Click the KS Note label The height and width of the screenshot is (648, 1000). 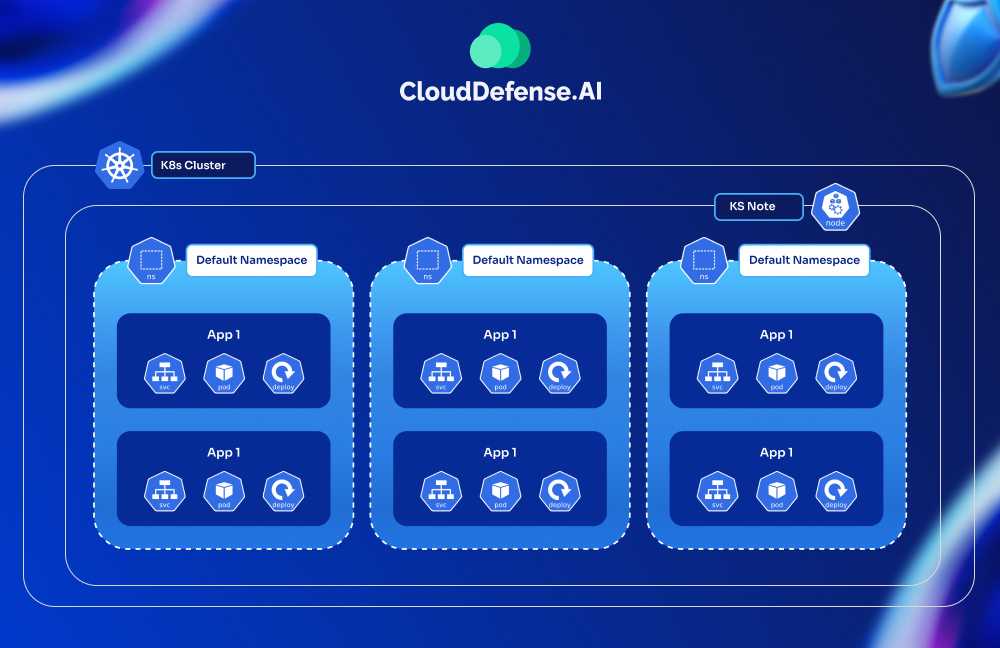pos(759,207)
